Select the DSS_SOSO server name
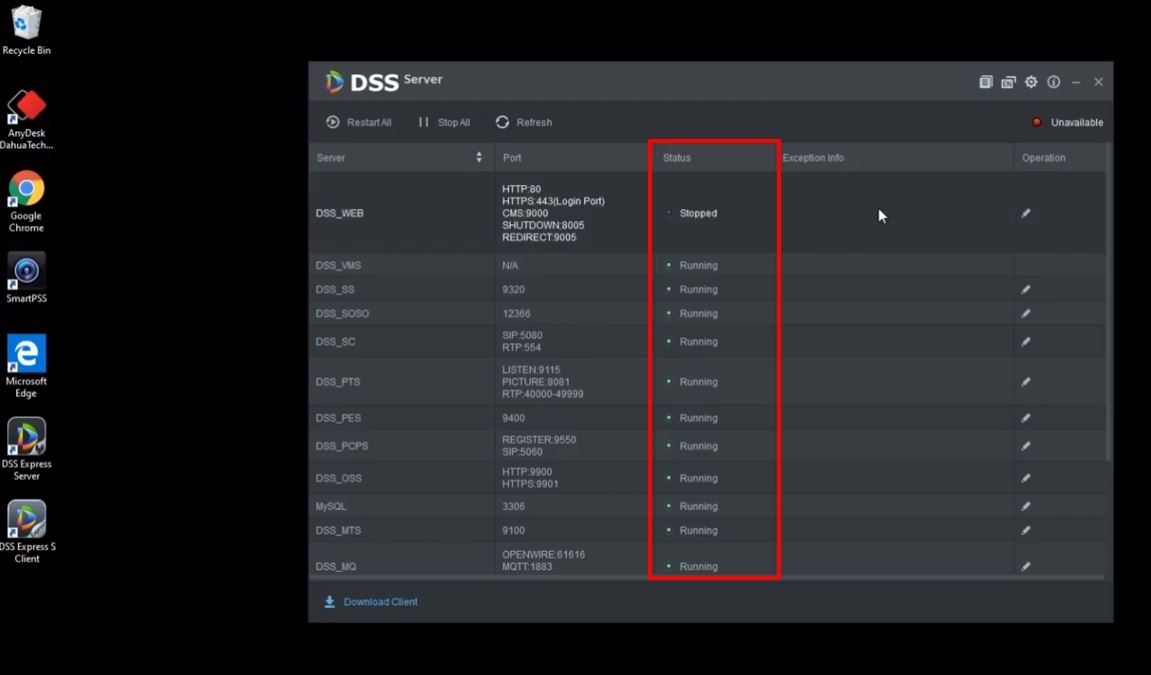 [342, 314]
